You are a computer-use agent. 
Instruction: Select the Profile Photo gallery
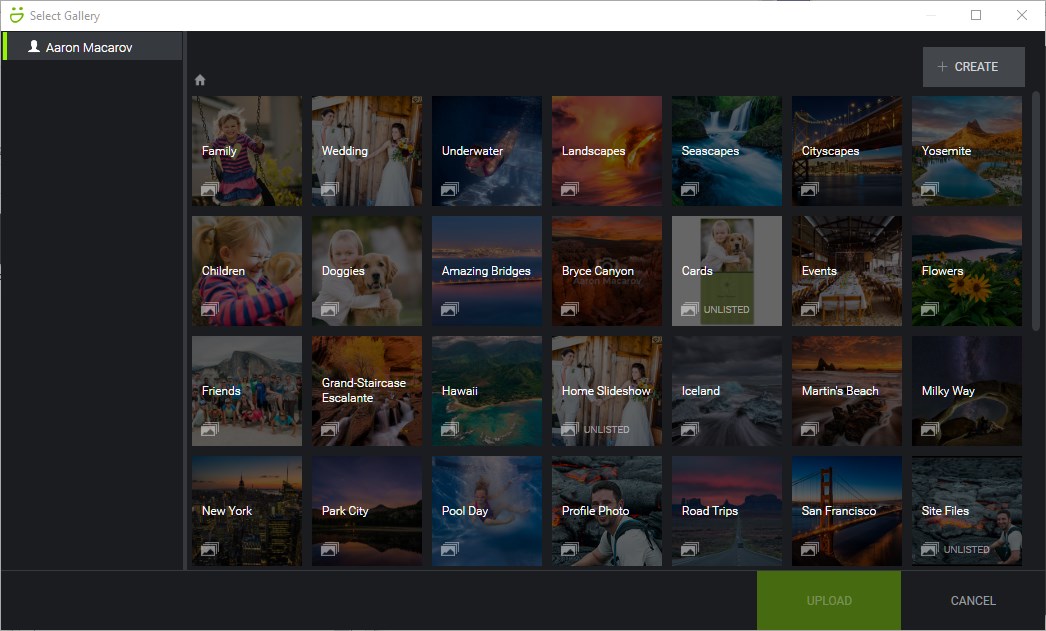(x=607, y=511)
